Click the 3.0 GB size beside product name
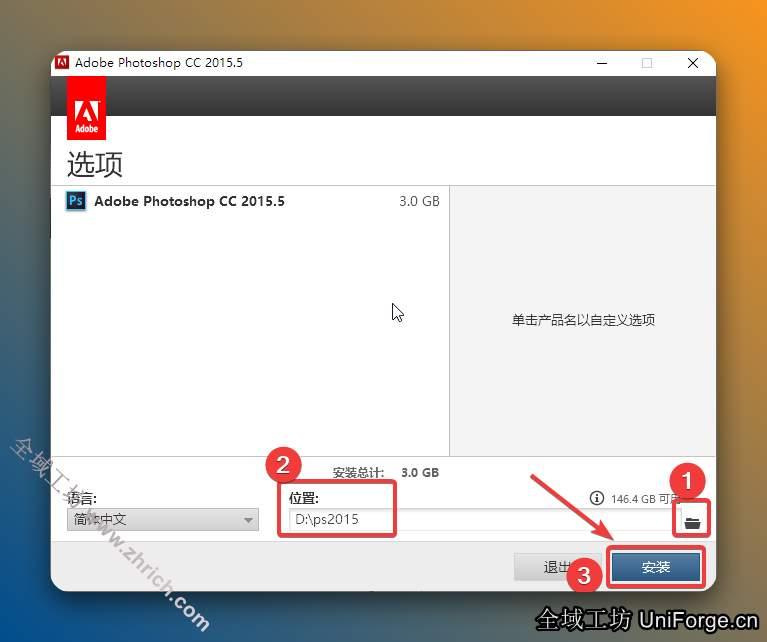767x642 pixels. tap(419, 201)
